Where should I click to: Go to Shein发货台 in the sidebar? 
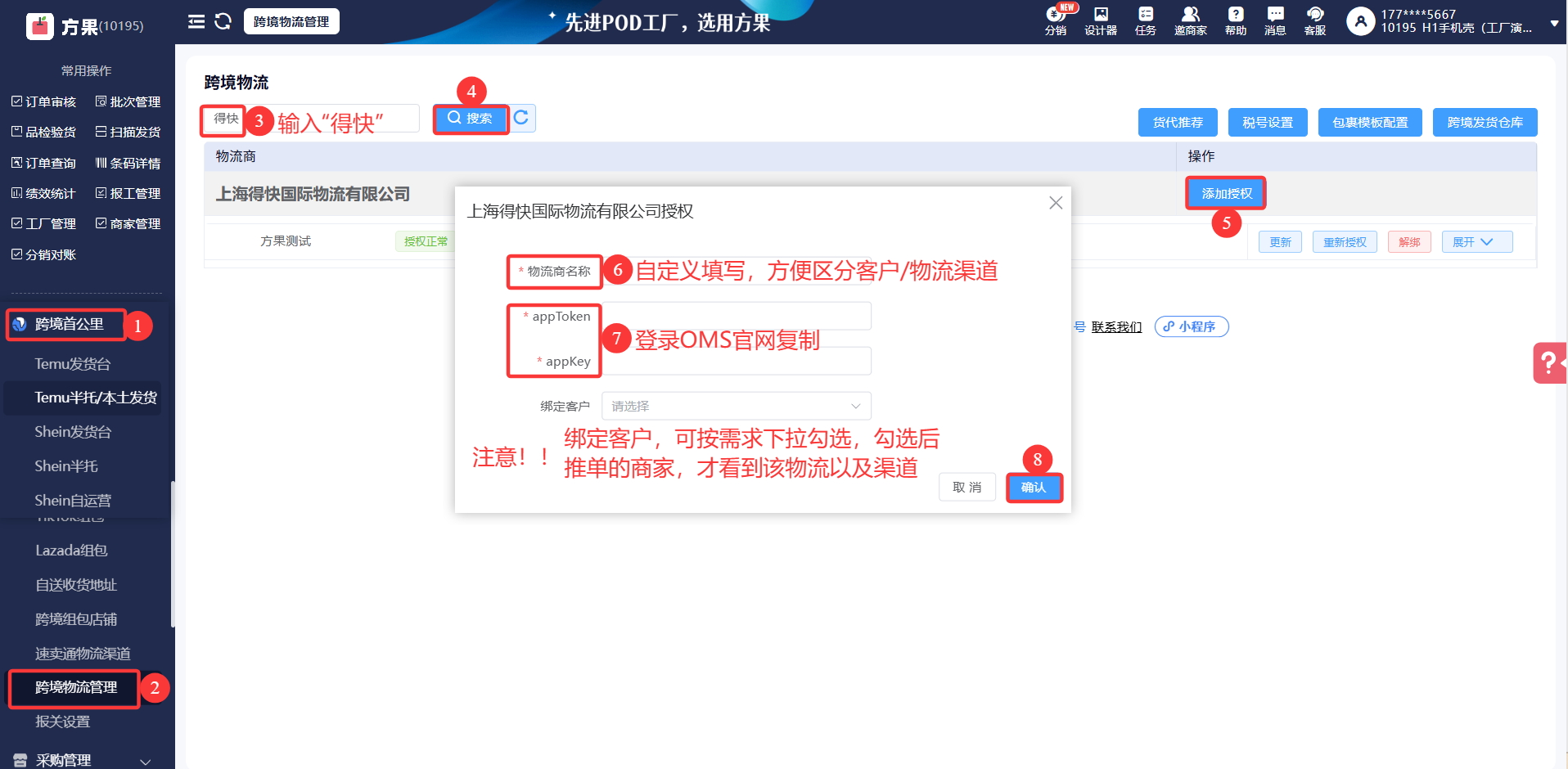73,432
